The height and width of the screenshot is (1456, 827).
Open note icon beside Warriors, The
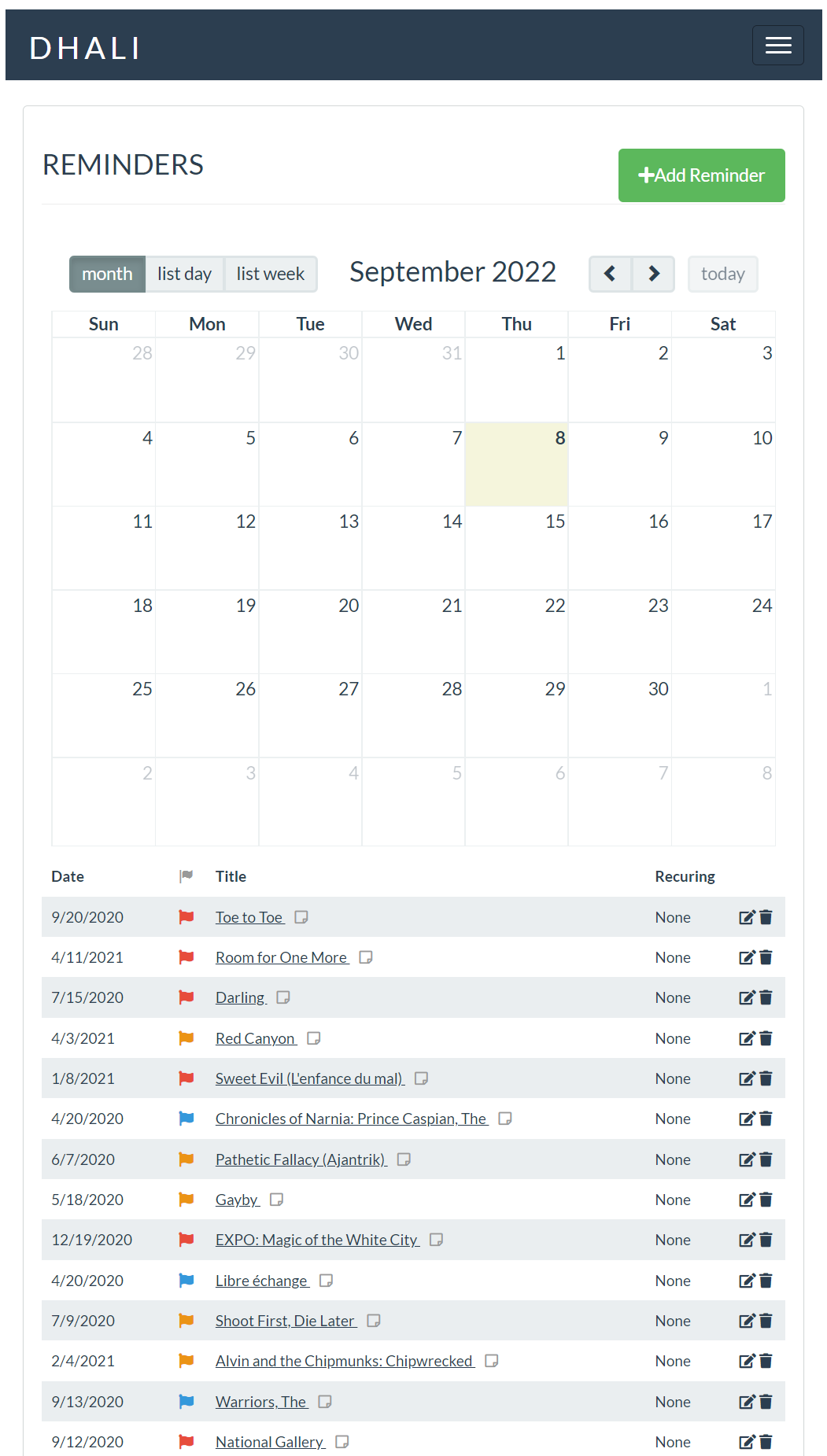(325, 1402)
